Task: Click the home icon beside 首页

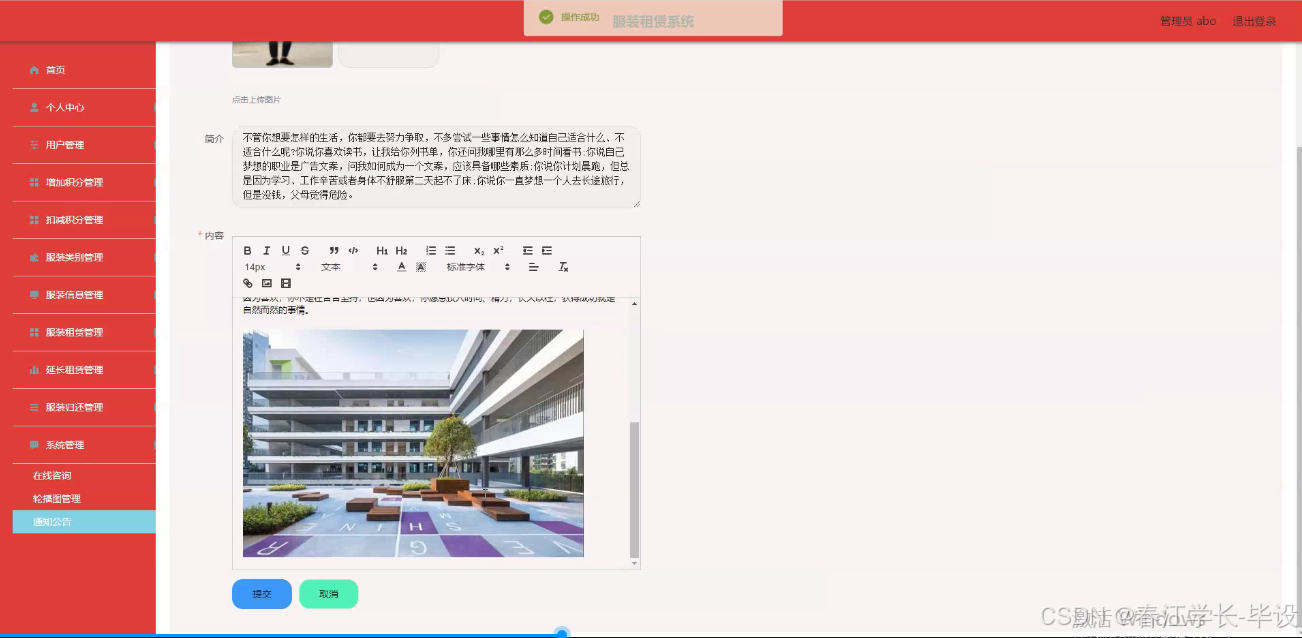Action: [34, 70]
